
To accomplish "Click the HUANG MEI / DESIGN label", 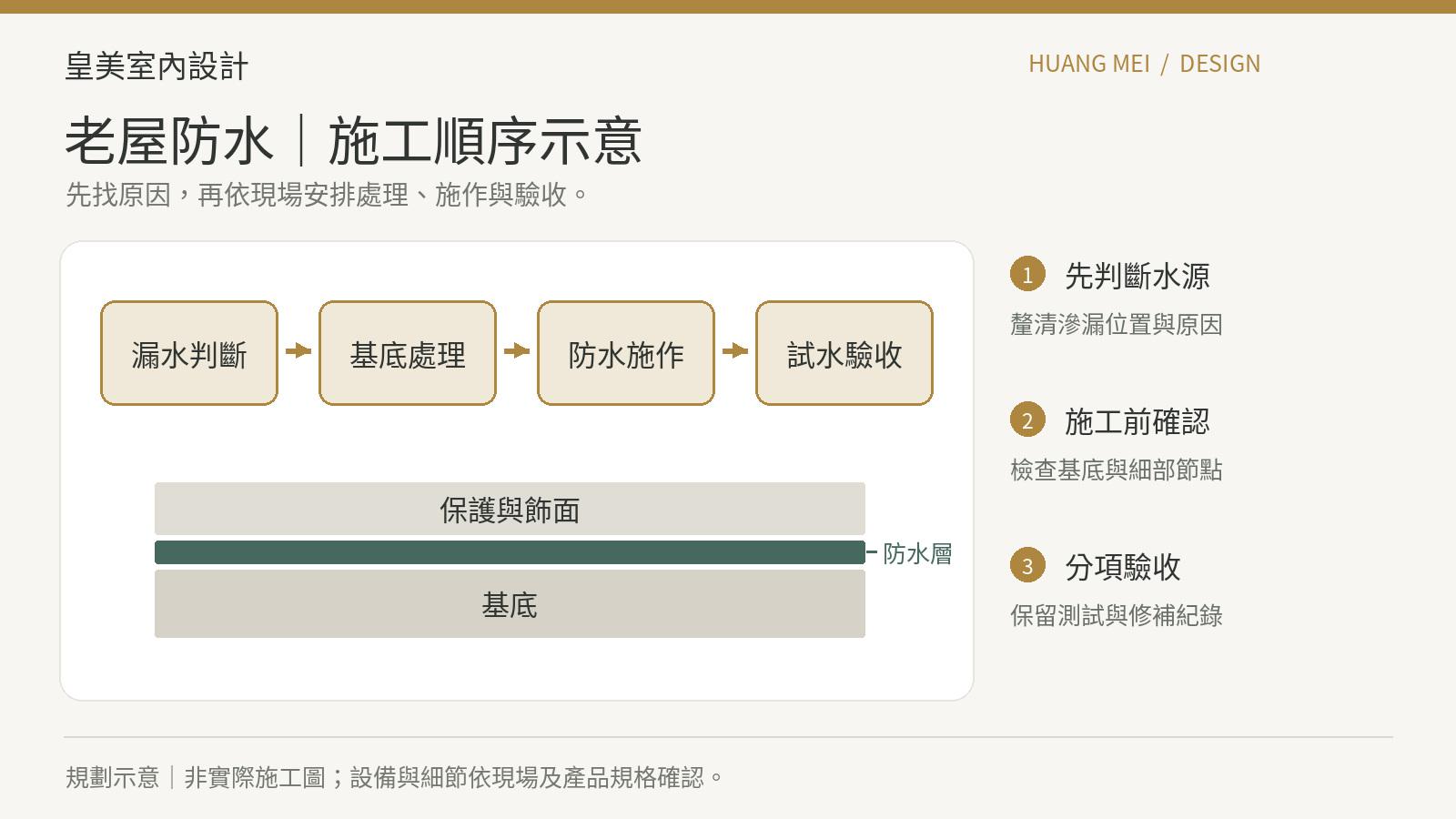I will point(1144,64).
